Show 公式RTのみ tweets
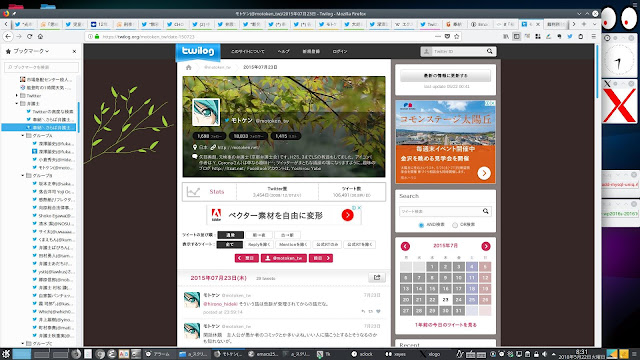 (327, 244)
